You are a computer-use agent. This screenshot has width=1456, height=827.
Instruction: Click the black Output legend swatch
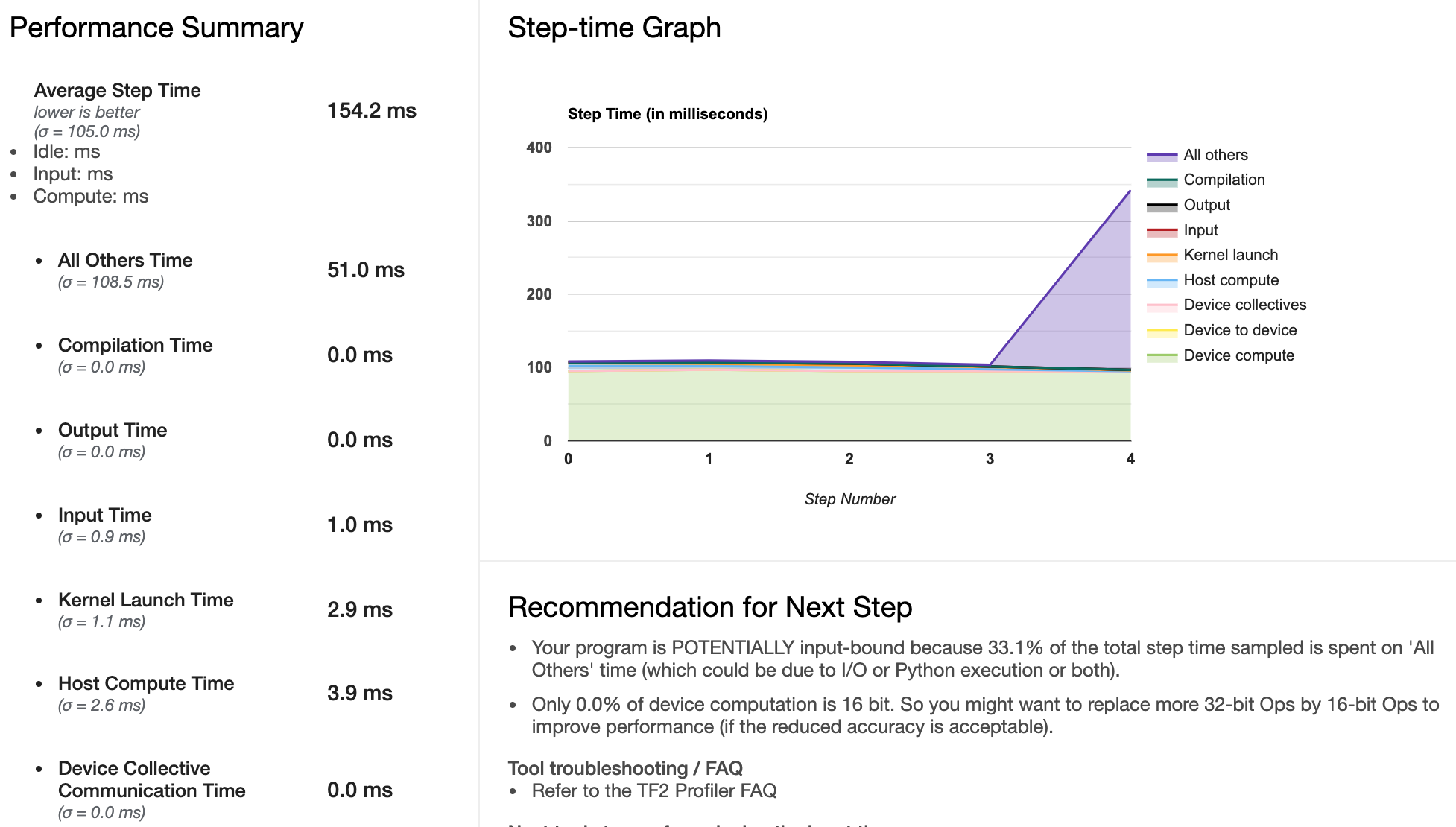click(x=1162, y=206)
